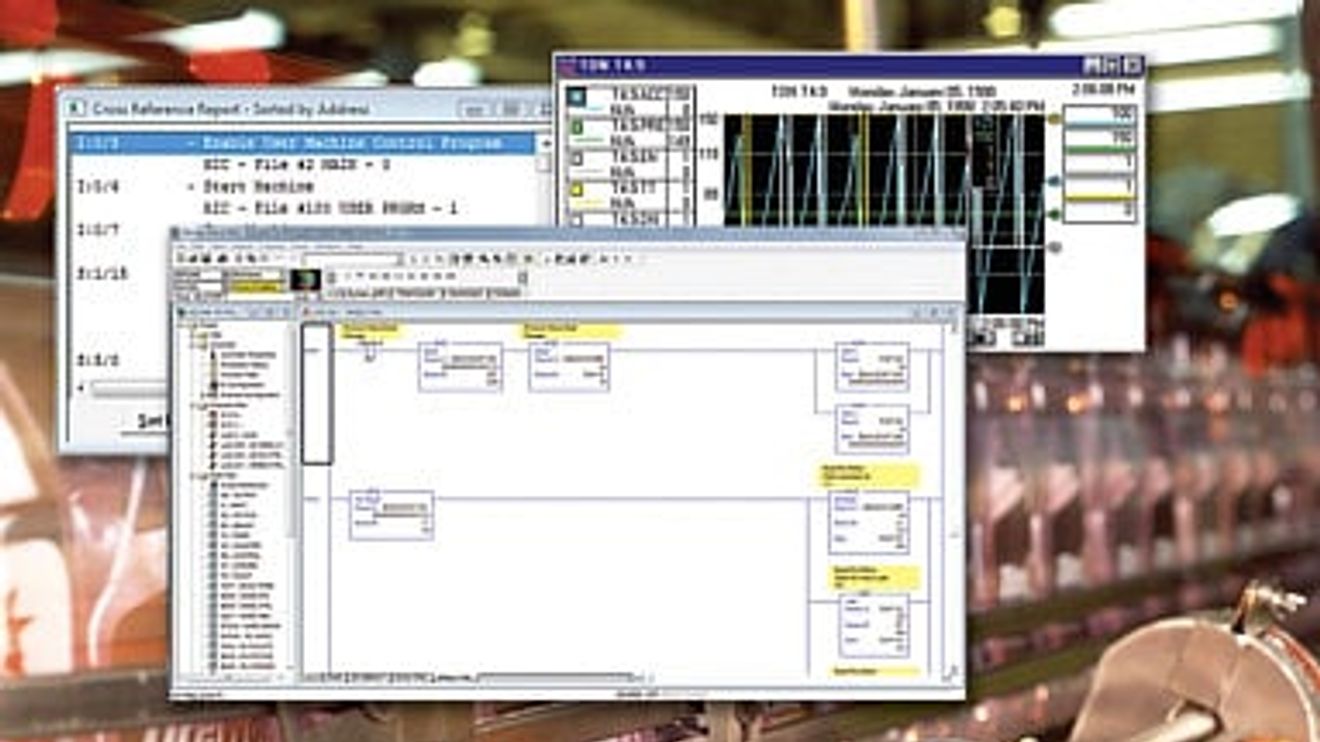Toggle the T4:5/EN pen checkbox in trend window

576,158
